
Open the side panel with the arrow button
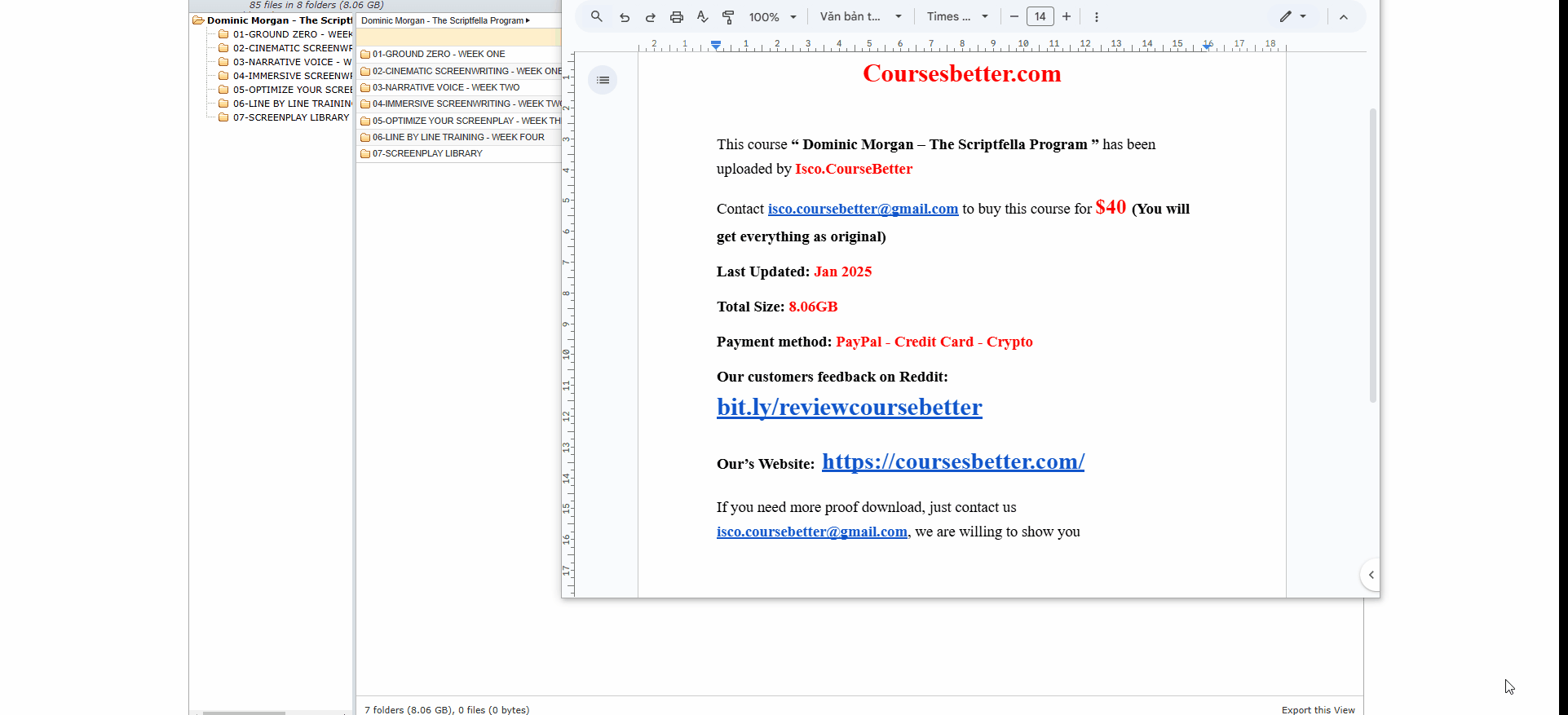pos(1371,575)
